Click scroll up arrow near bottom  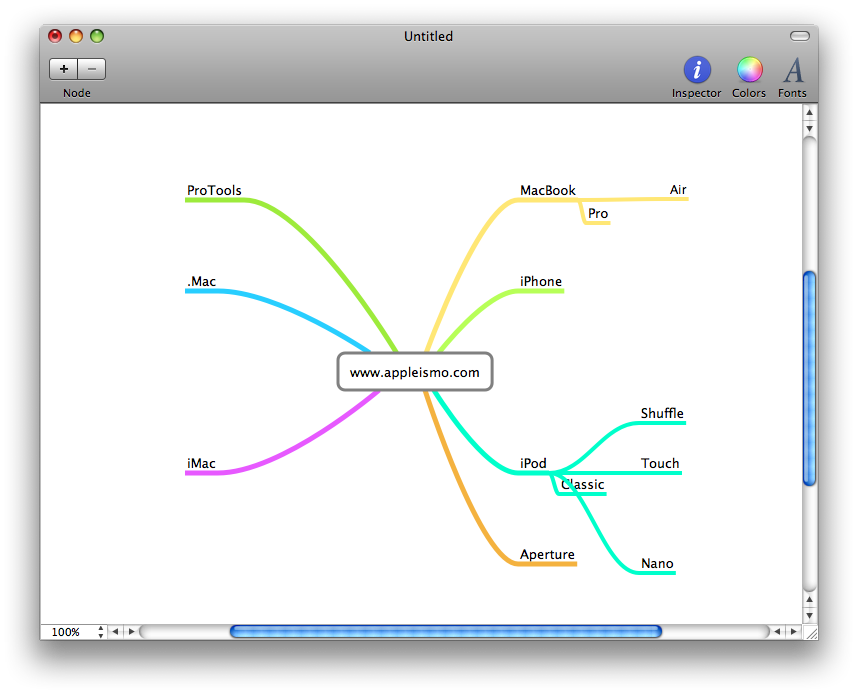click(x=810, y=600)
